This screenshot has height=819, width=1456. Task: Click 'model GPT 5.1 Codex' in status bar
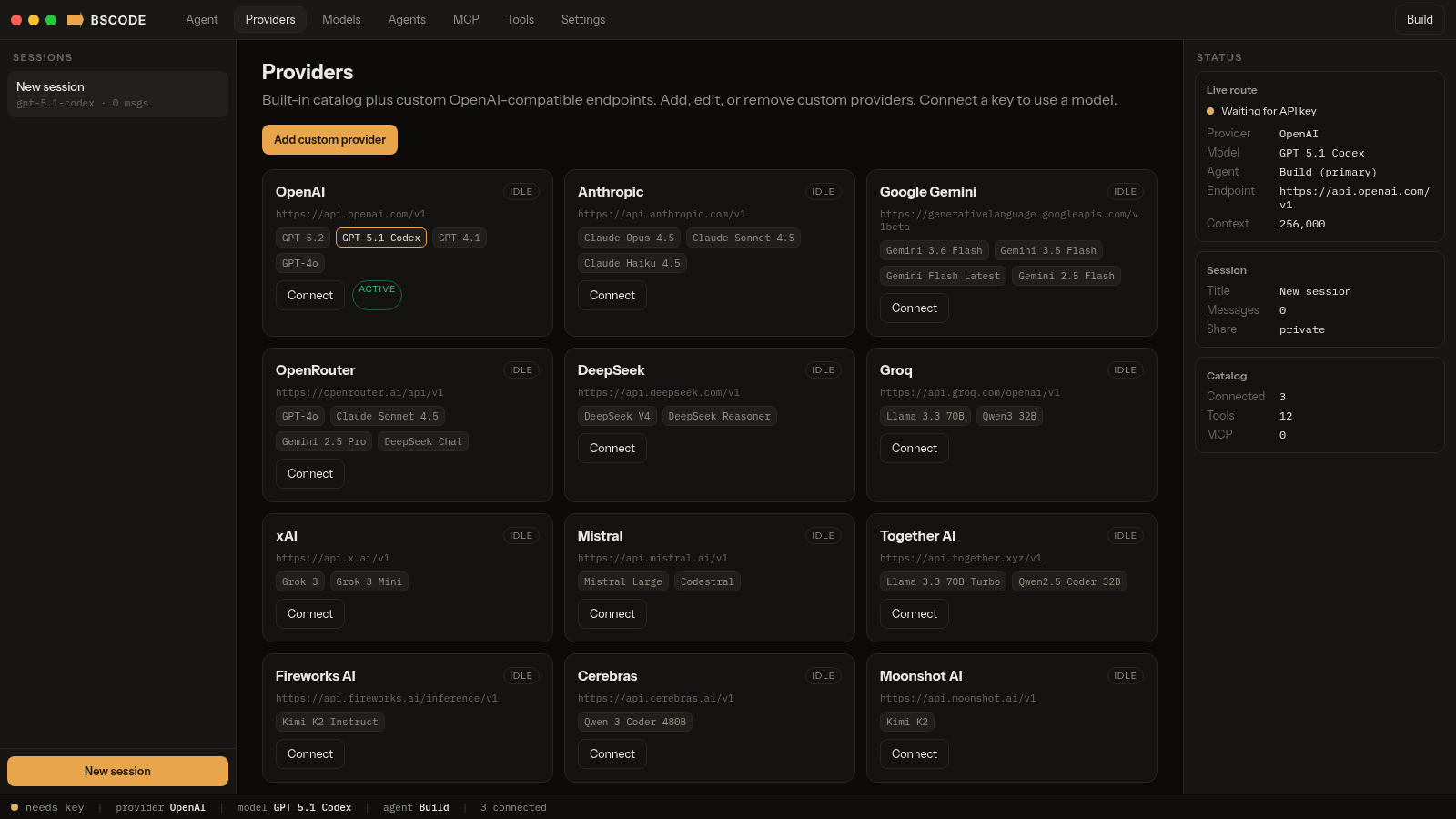(294, 807)
